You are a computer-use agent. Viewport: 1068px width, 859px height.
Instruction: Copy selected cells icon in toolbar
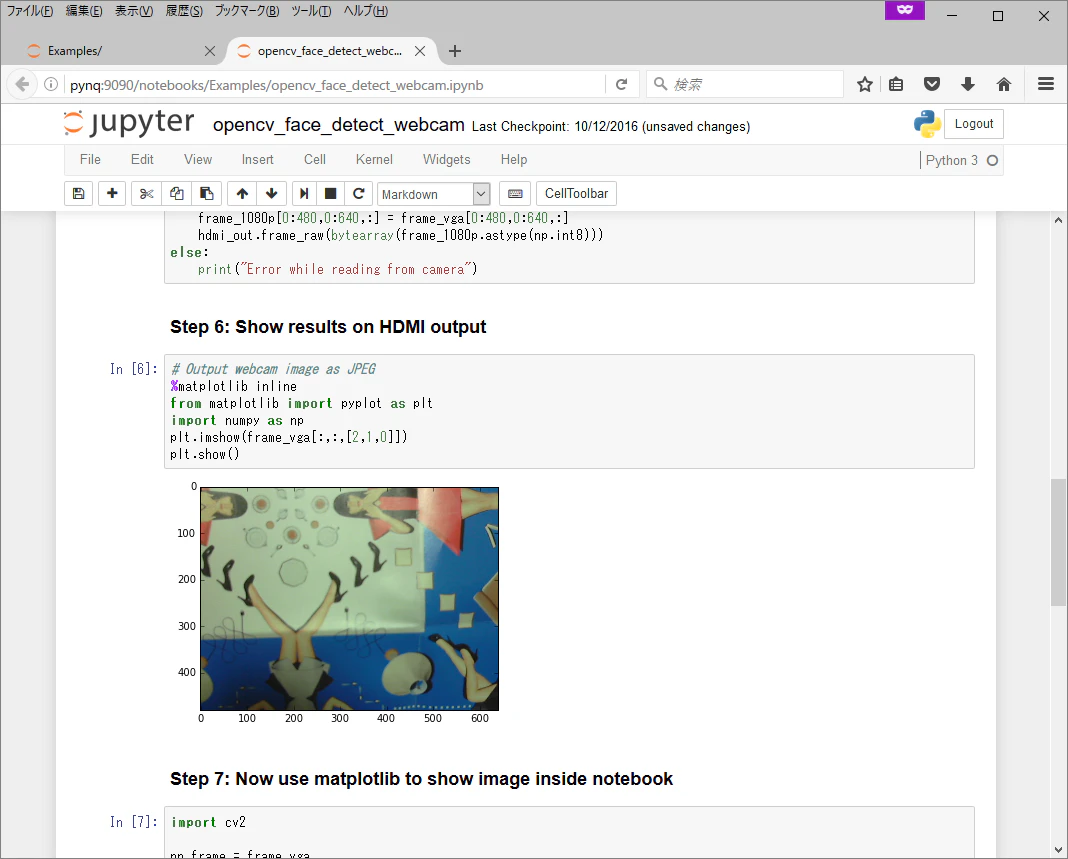176,193
